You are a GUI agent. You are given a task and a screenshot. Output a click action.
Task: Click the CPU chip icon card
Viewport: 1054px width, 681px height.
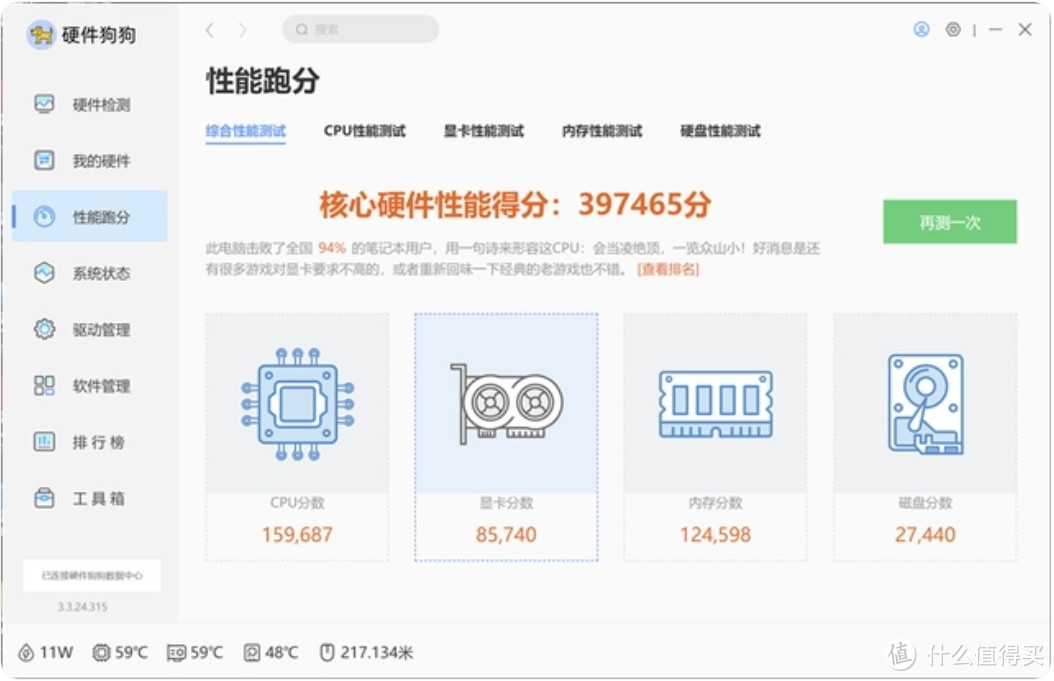point(297,403)
